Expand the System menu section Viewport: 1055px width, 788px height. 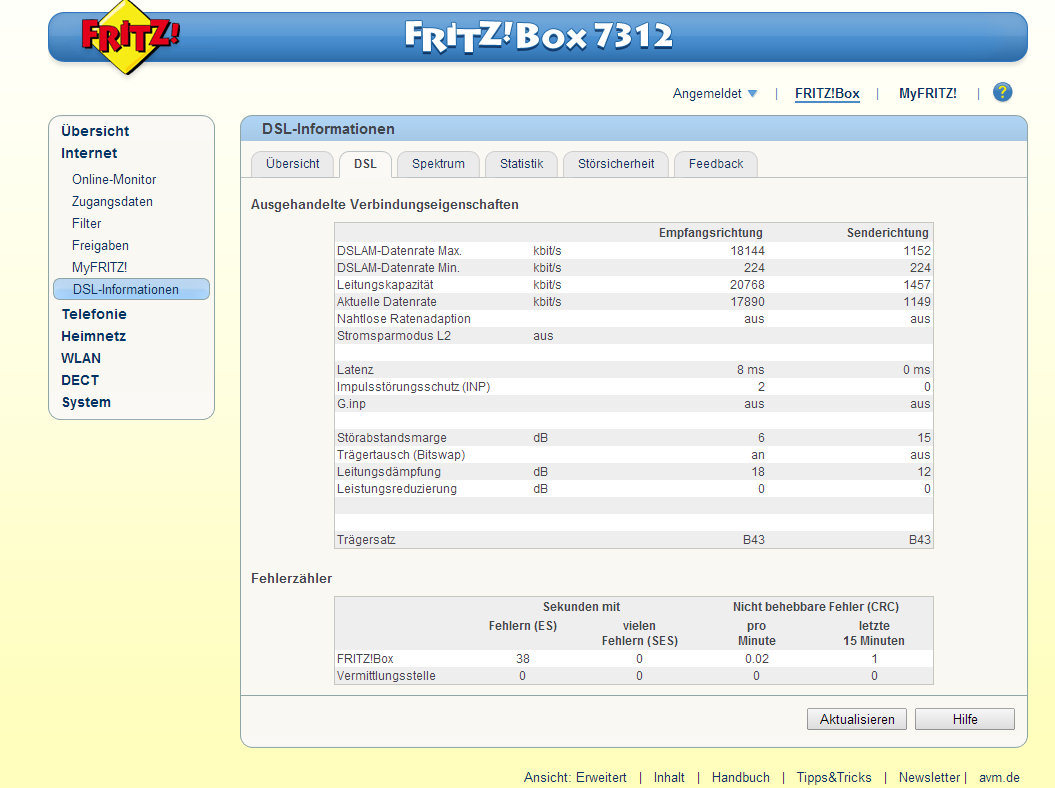86,402
